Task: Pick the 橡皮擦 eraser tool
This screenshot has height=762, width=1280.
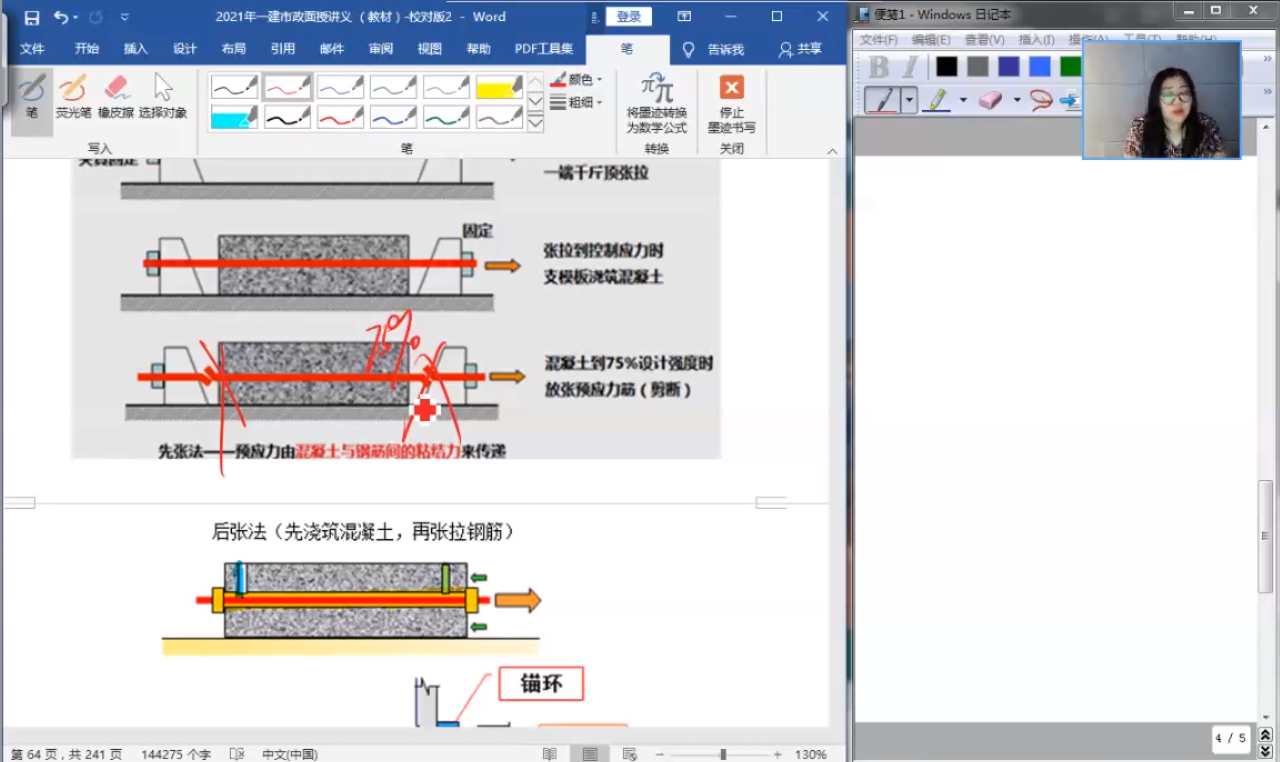Action: point(115,88)
